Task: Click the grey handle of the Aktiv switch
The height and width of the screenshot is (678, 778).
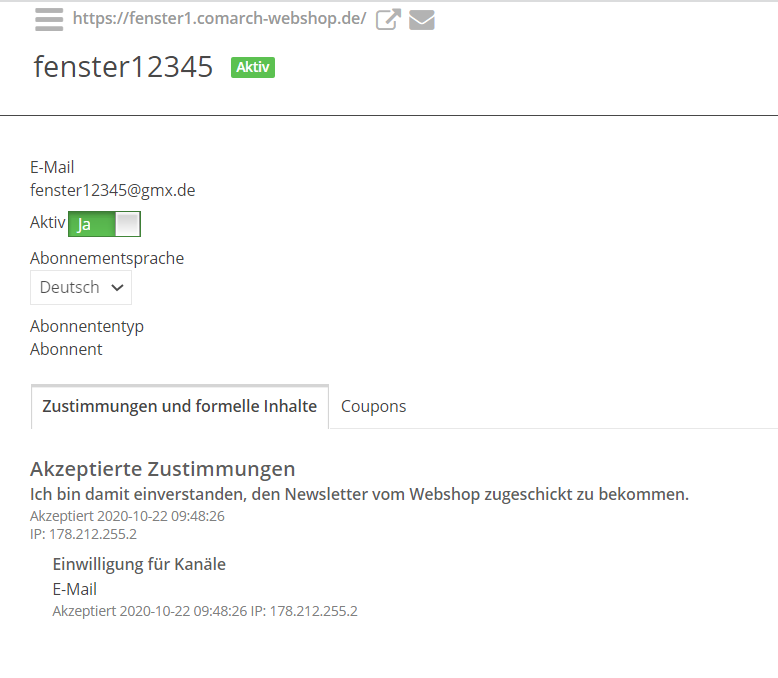Action: [128, 224]
